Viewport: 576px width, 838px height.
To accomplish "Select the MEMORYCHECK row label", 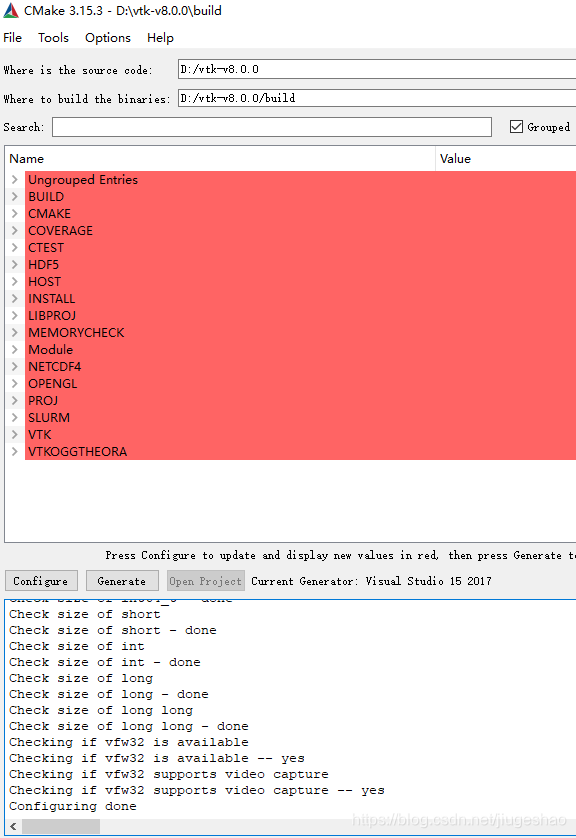I will coord(76,332).
